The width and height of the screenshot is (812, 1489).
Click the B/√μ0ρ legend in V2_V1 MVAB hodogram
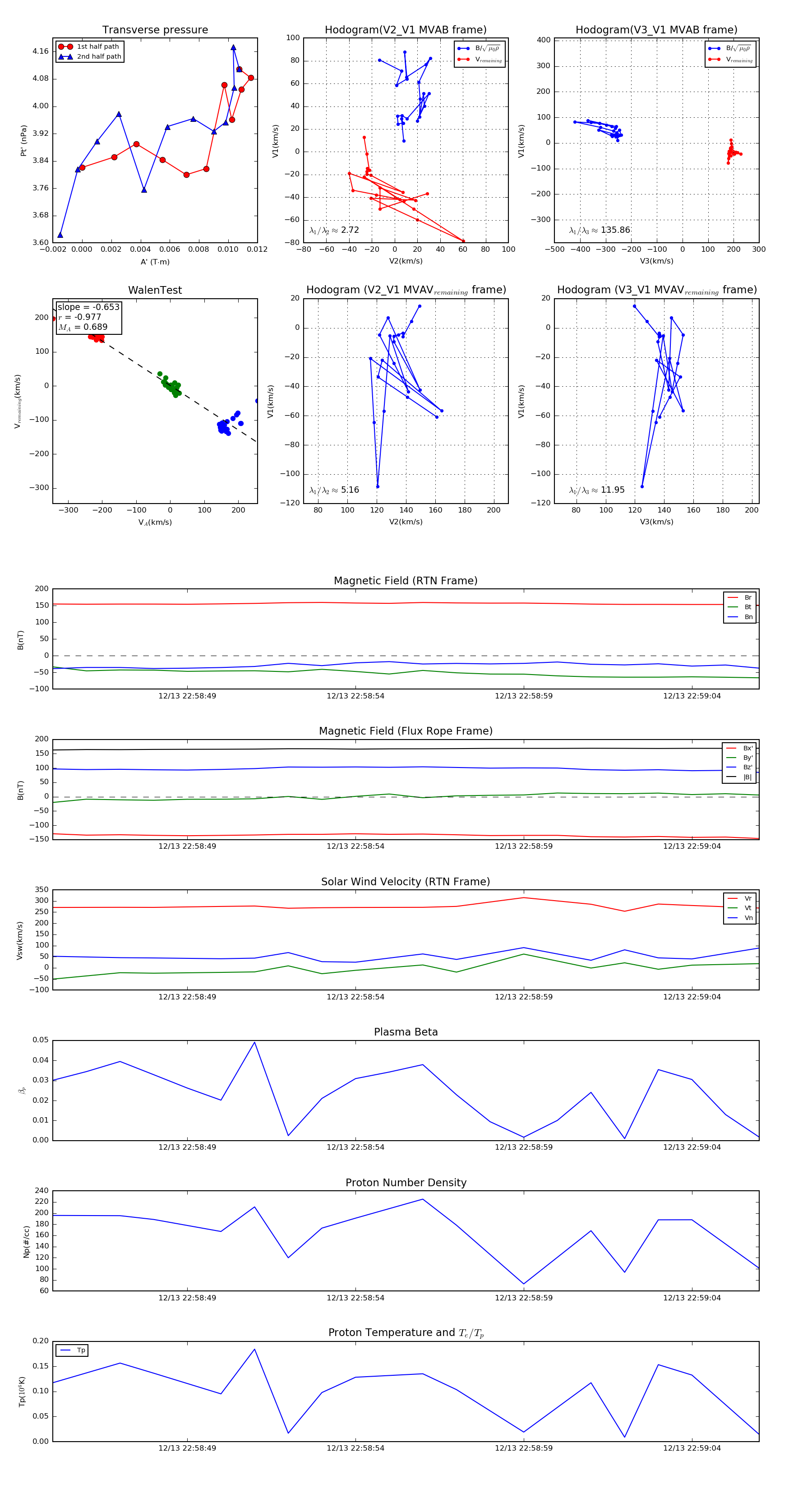pos(480,49)
